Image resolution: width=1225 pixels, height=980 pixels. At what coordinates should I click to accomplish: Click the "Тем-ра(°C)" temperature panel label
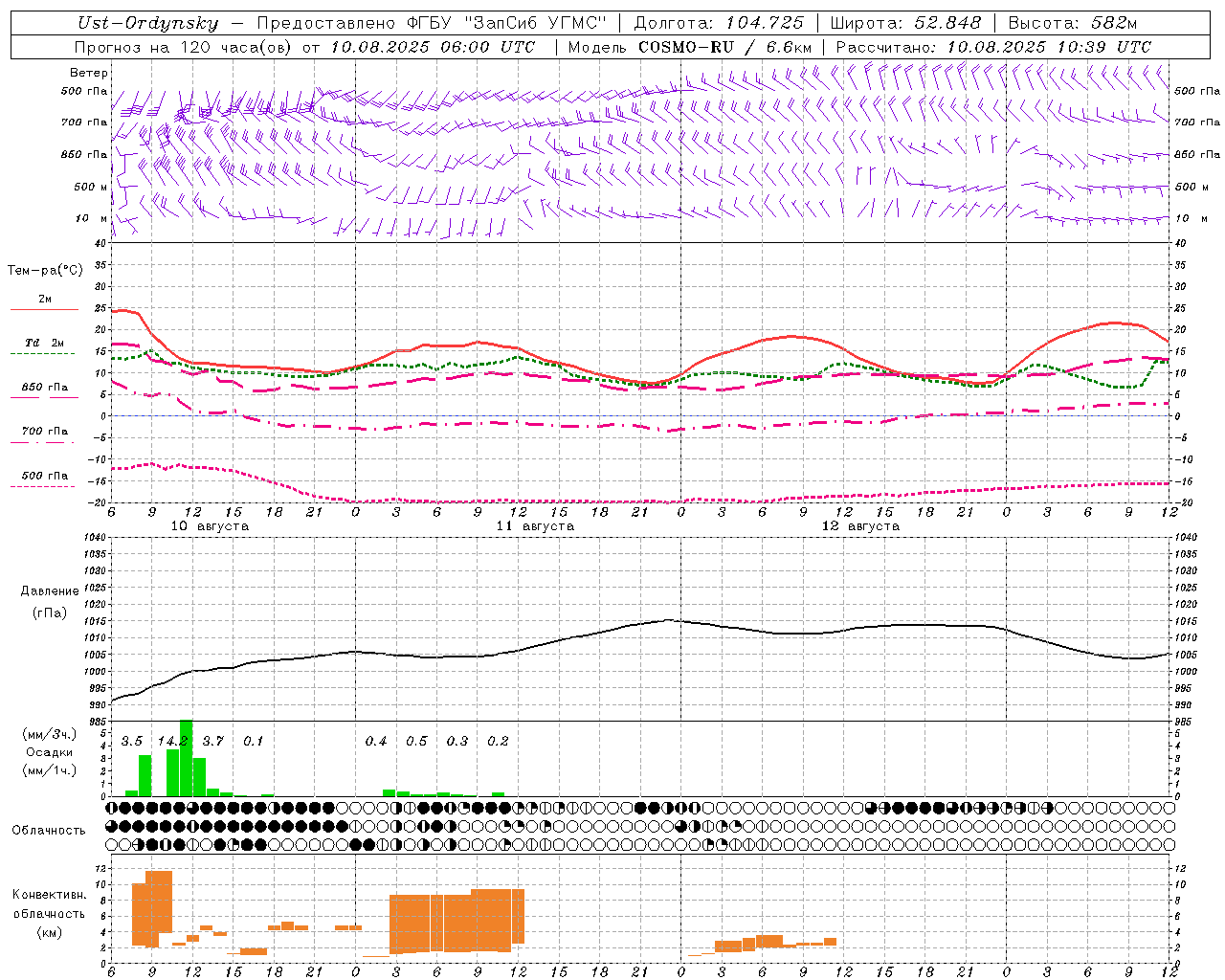45,271
